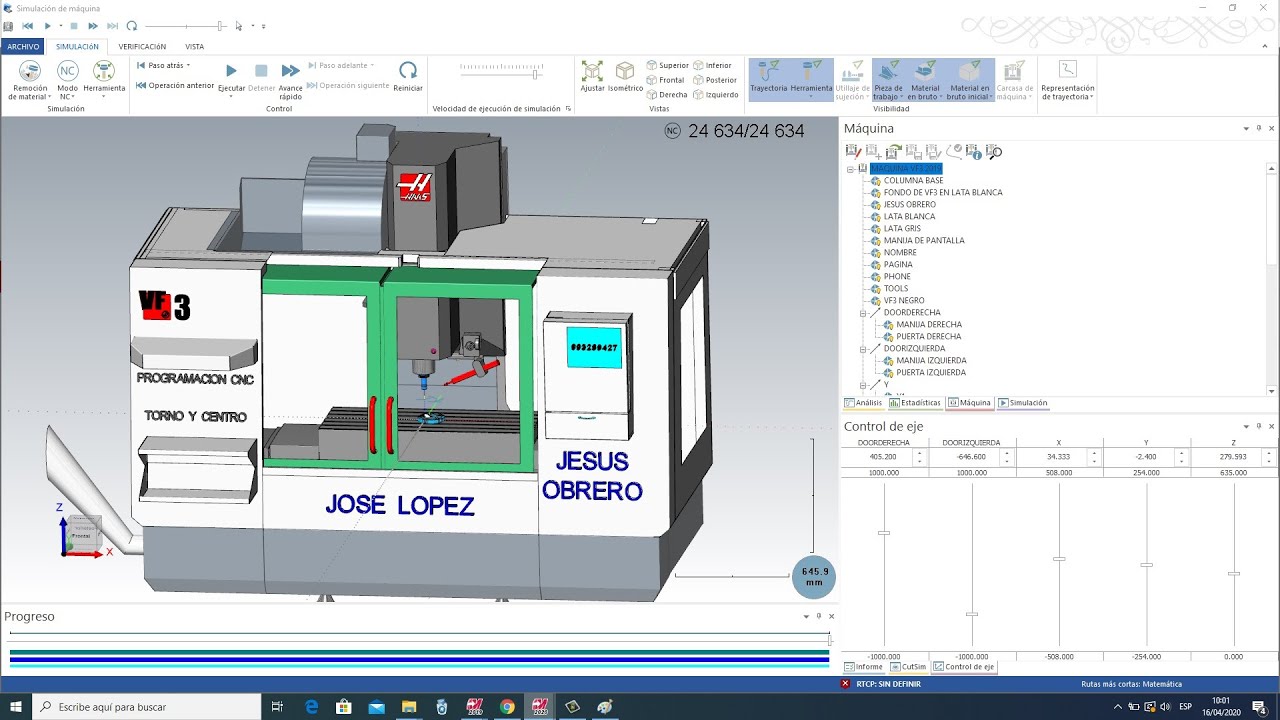Click the Z axis vertical slider handle
This screenshot has width=1280, height=720.
[x=1234, y=574]
